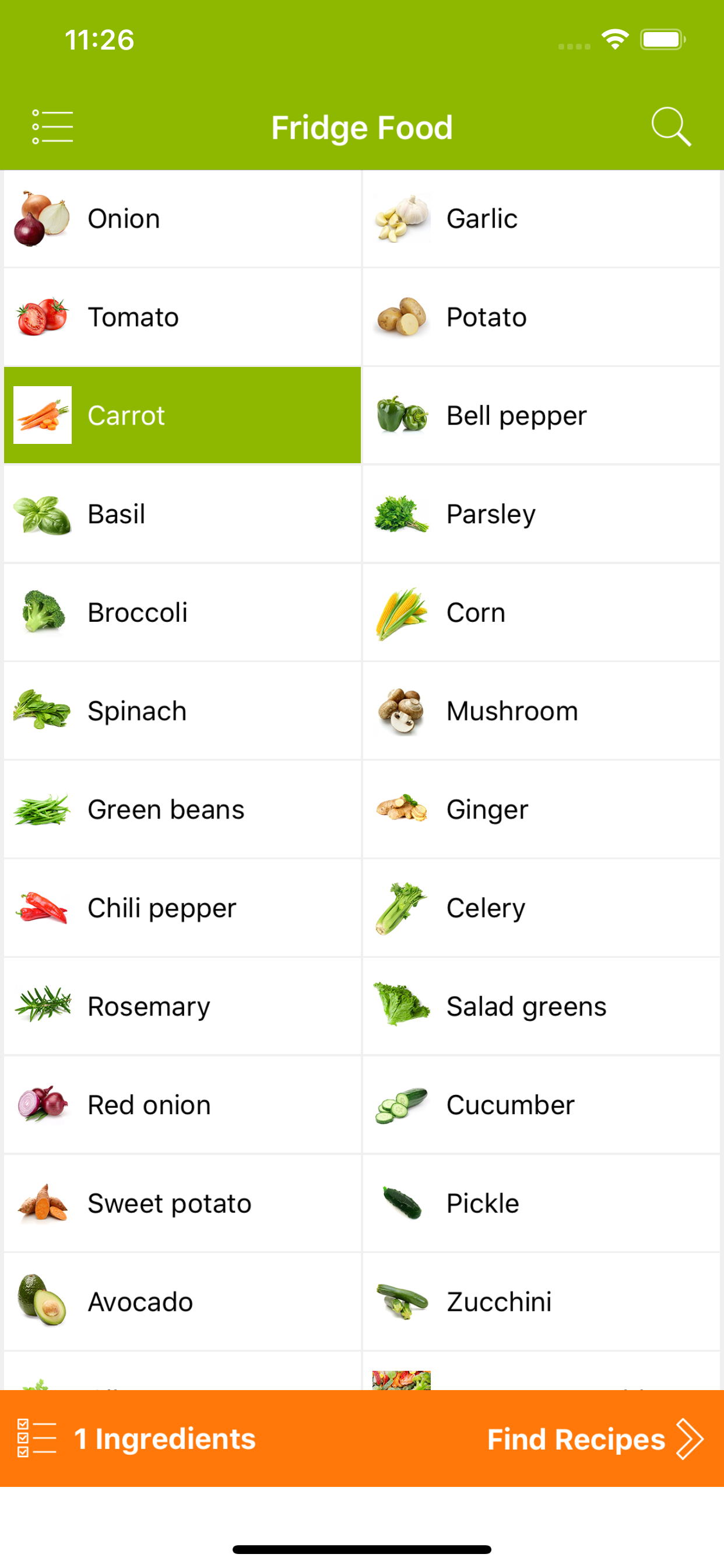Select the Sweet potato item

click(x=182, y=1203)
